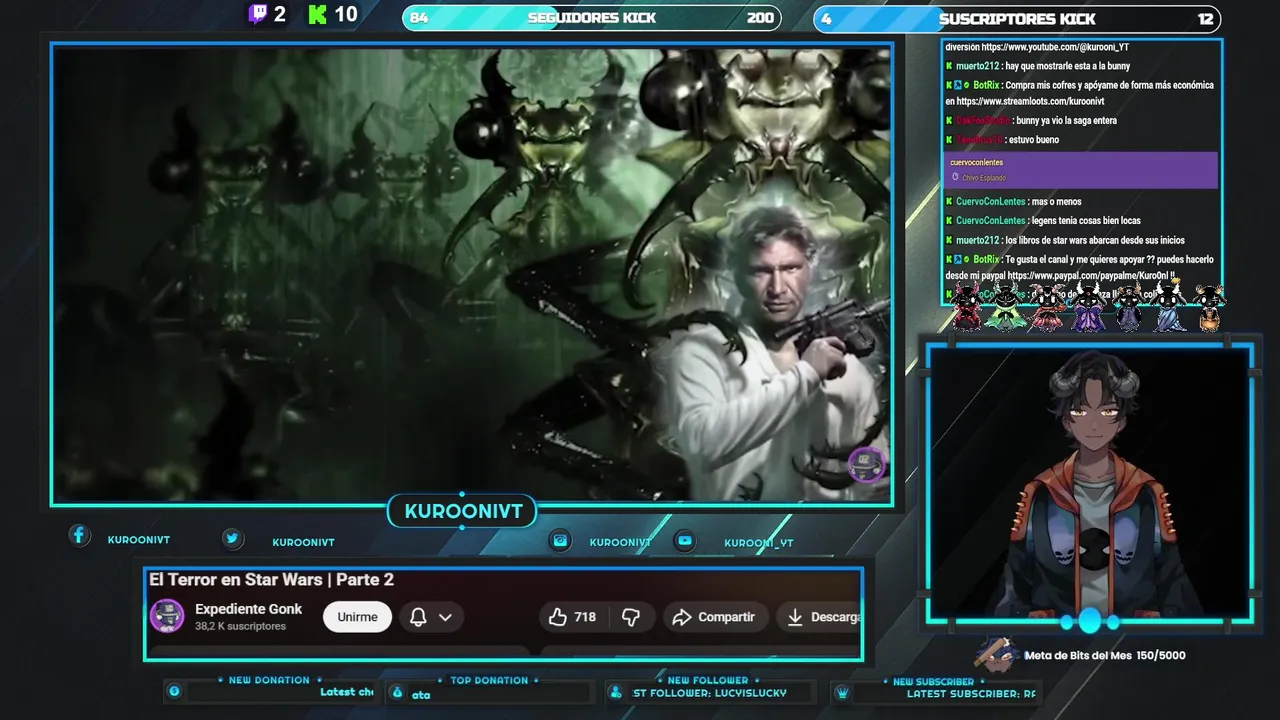Expand the bell notification options chevron
This screenshot has height=720, width=1280.
coord(445,617)
